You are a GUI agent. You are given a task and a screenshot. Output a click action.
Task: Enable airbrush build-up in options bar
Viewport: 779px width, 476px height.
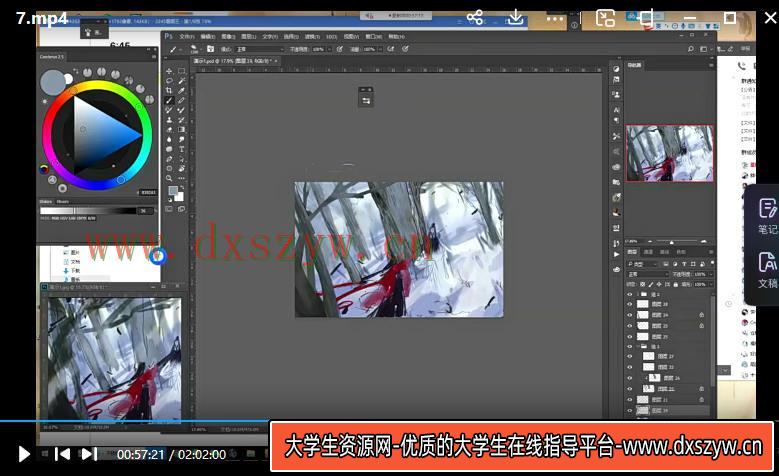point(391,49)
